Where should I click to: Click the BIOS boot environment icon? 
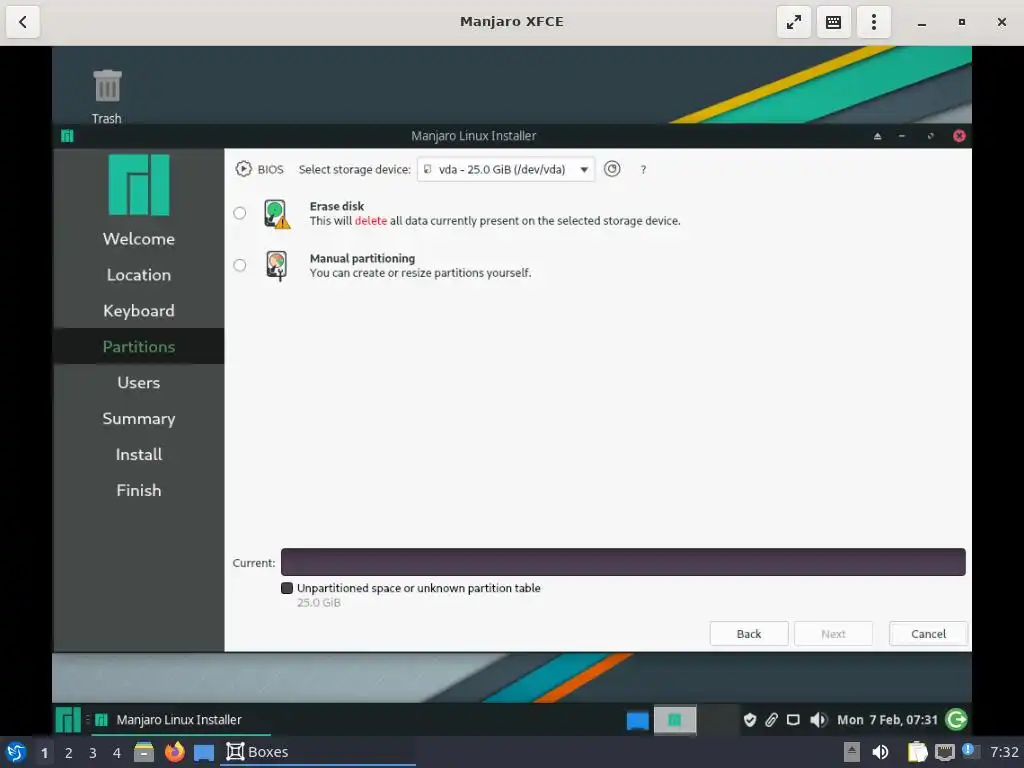tap(244, 169)
